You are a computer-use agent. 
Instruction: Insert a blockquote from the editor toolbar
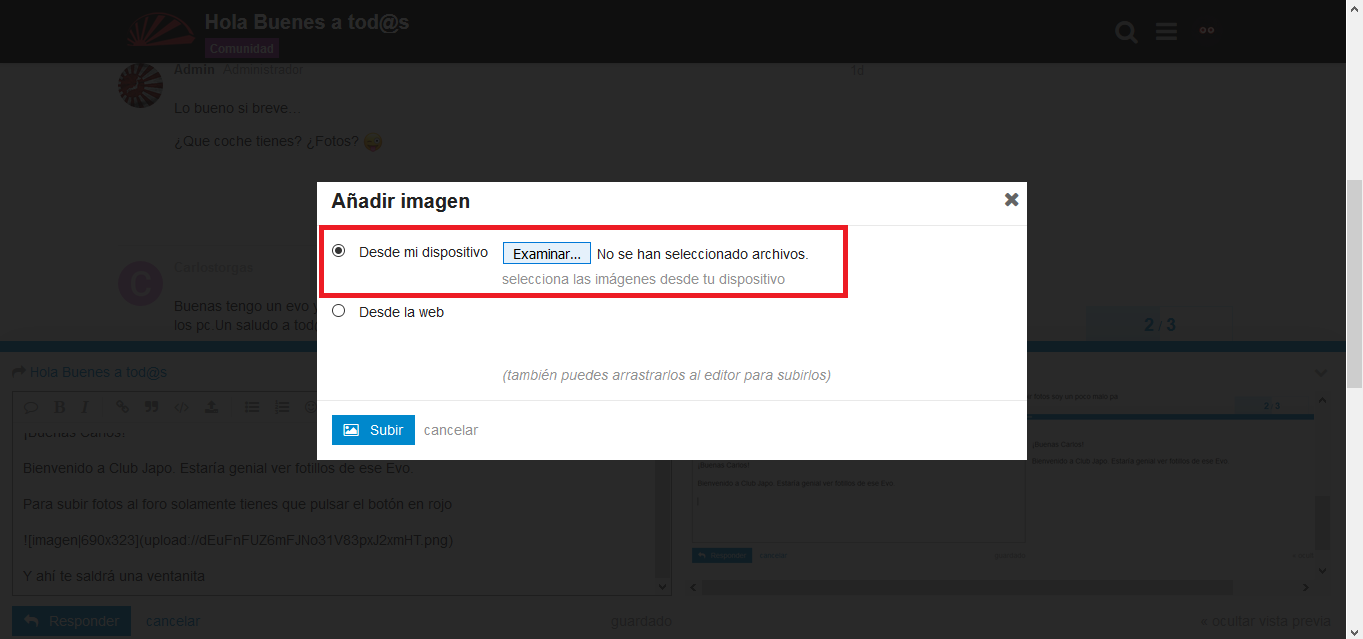(x=152, y=407)
